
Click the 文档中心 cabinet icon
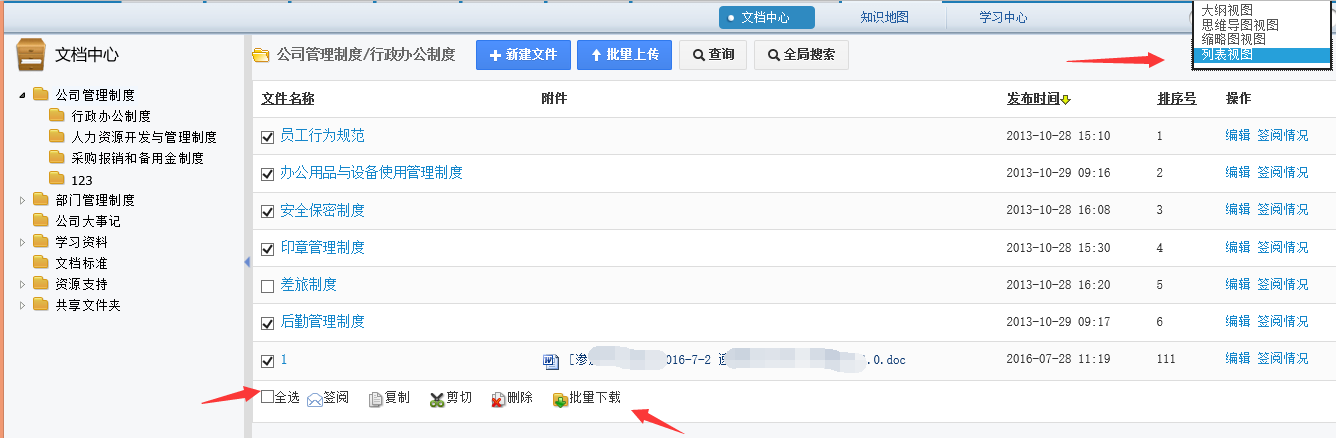[32, 55]
